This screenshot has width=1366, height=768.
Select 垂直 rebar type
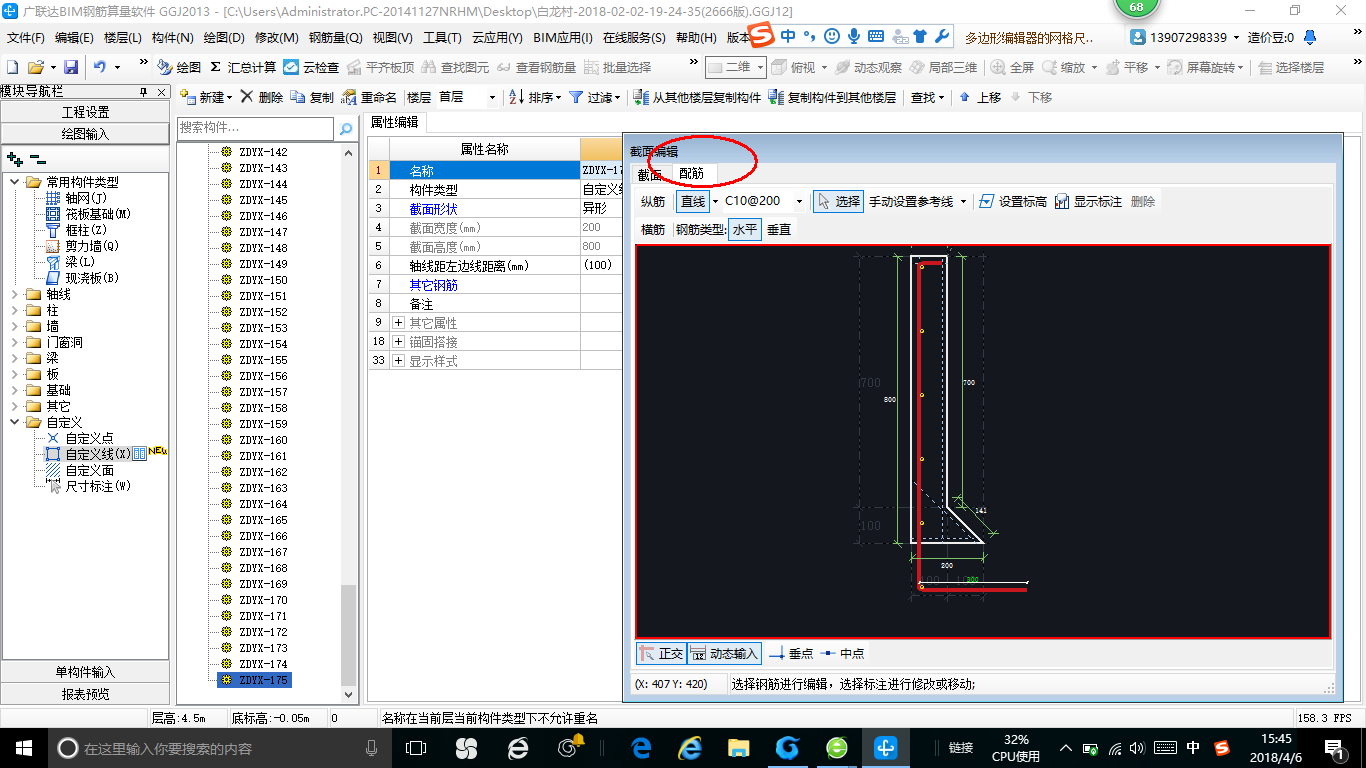click(x=779, y=229)
